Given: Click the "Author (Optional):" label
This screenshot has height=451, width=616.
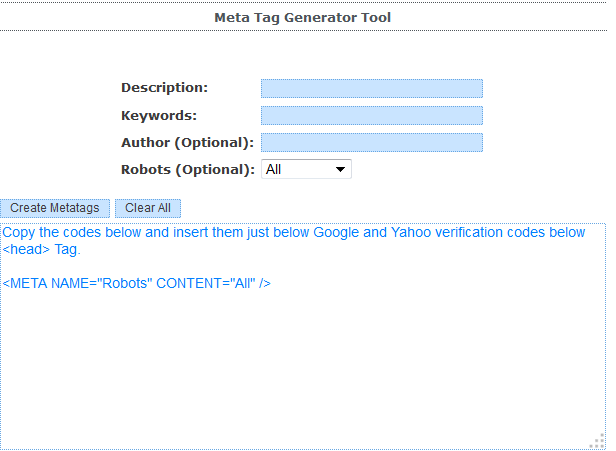Looking at the screenshot, I should coord(187,142).
